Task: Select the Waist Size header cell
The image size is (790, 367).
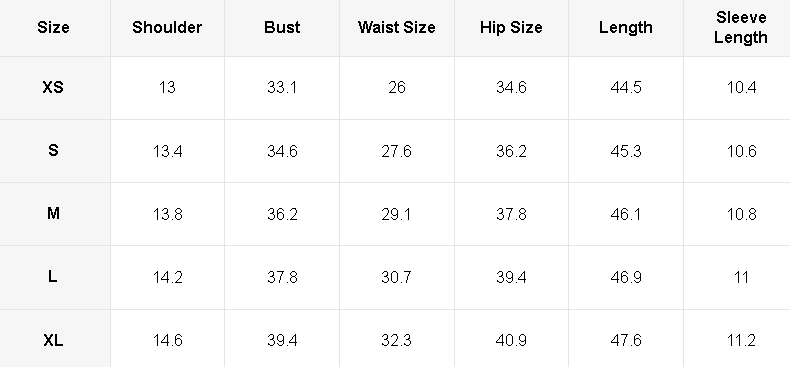Action: pos(397,27)
